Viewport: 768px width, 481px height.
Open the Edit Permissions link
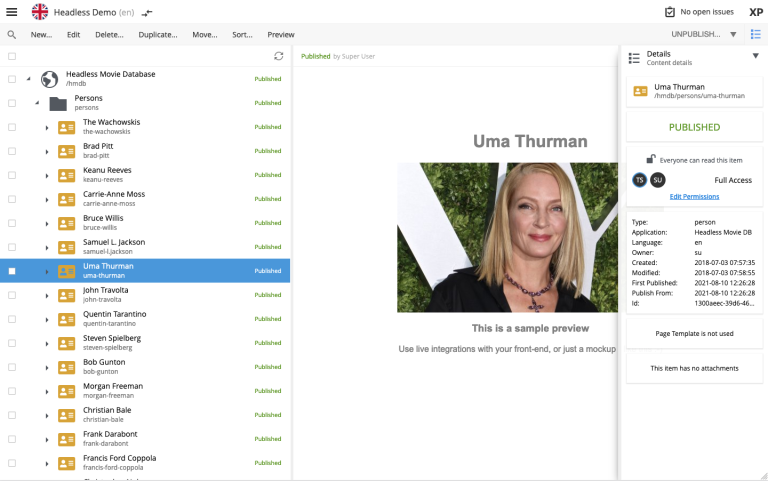[x=694, y=196]
